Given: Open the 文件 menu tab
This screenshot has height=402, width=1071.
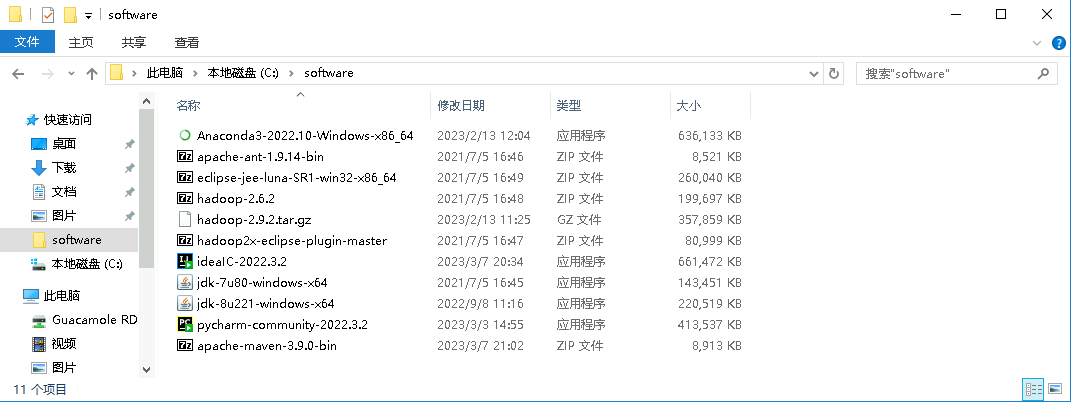Looking at the screenshot, I should coord(27,42).
